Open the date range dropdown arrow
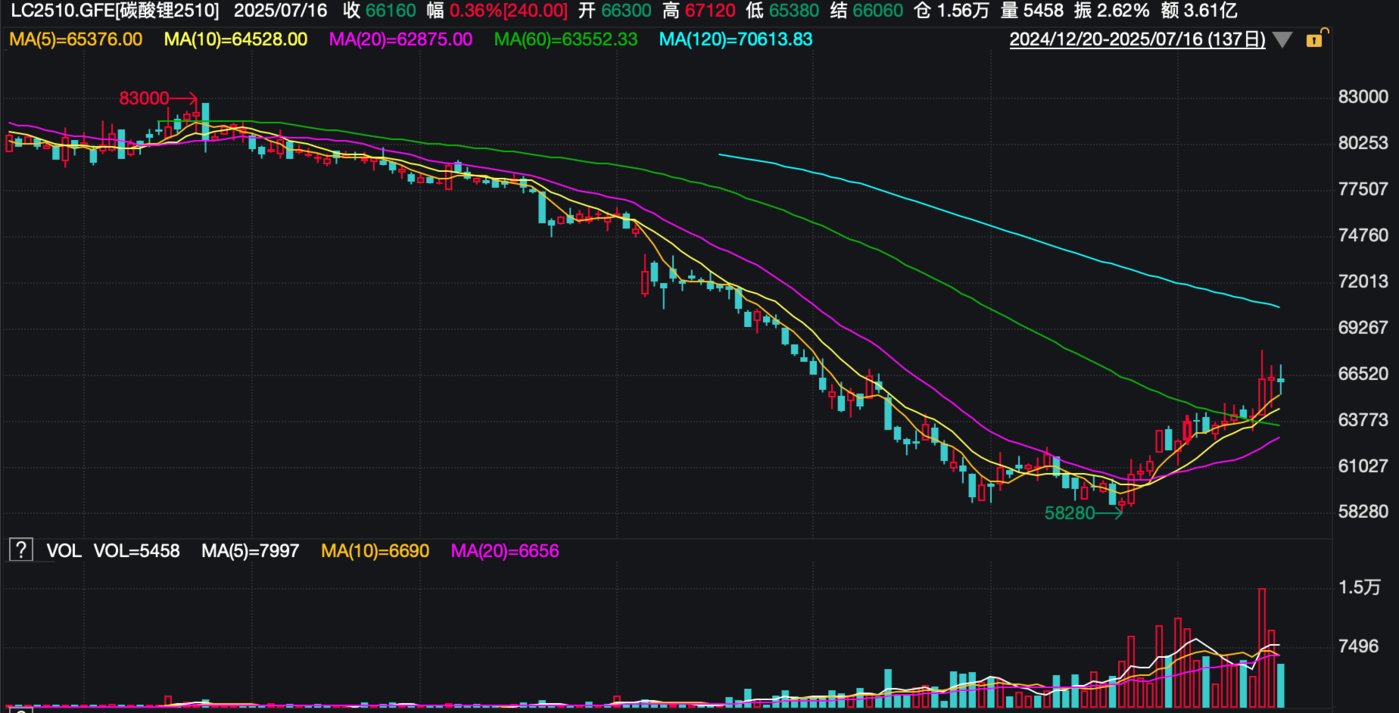The image size is (1399, 713). [1283, 40]
